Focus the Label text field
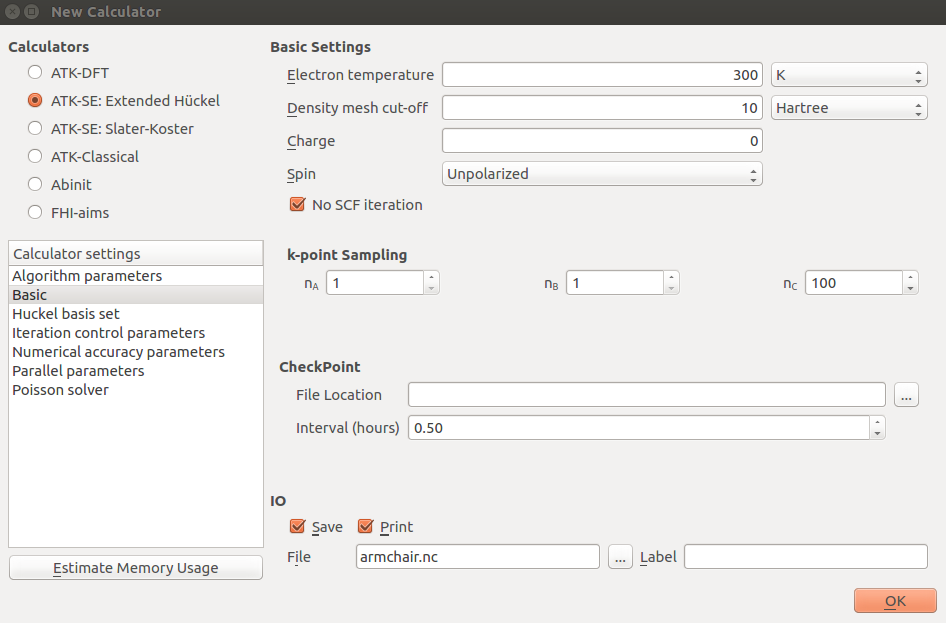946x623 pixels. coord(805,557)
